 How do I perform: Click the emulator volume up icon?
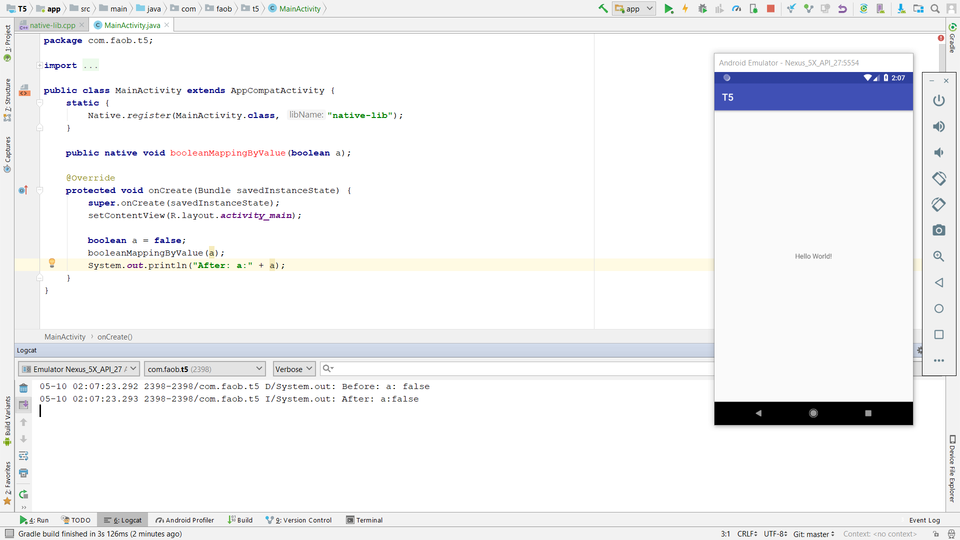pos(939,127)
